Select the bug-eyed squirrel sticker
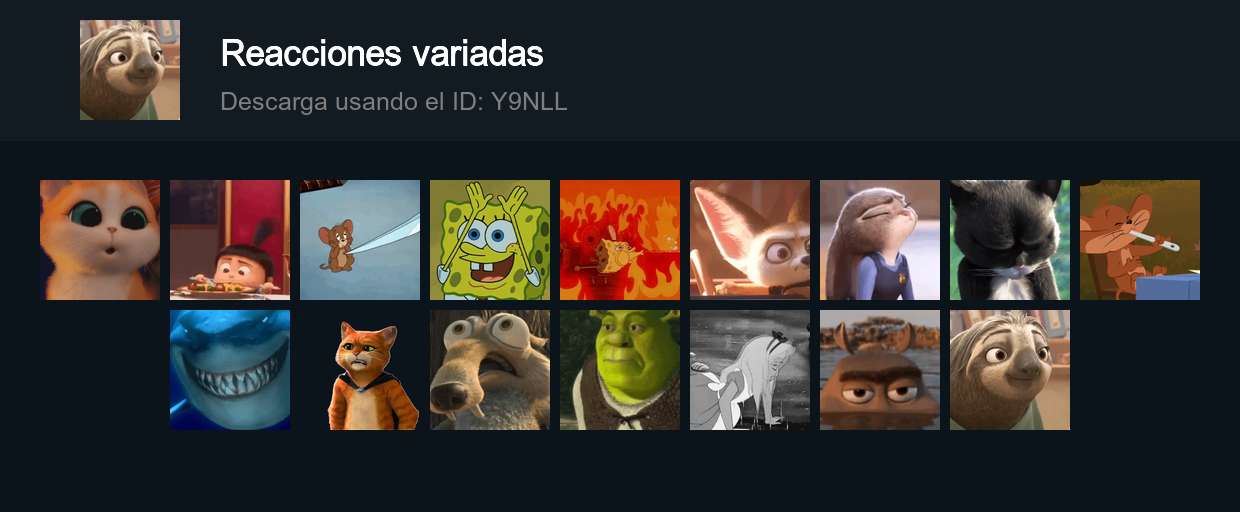This screenshot has width=1240, height=512. [x=490, y=370]
